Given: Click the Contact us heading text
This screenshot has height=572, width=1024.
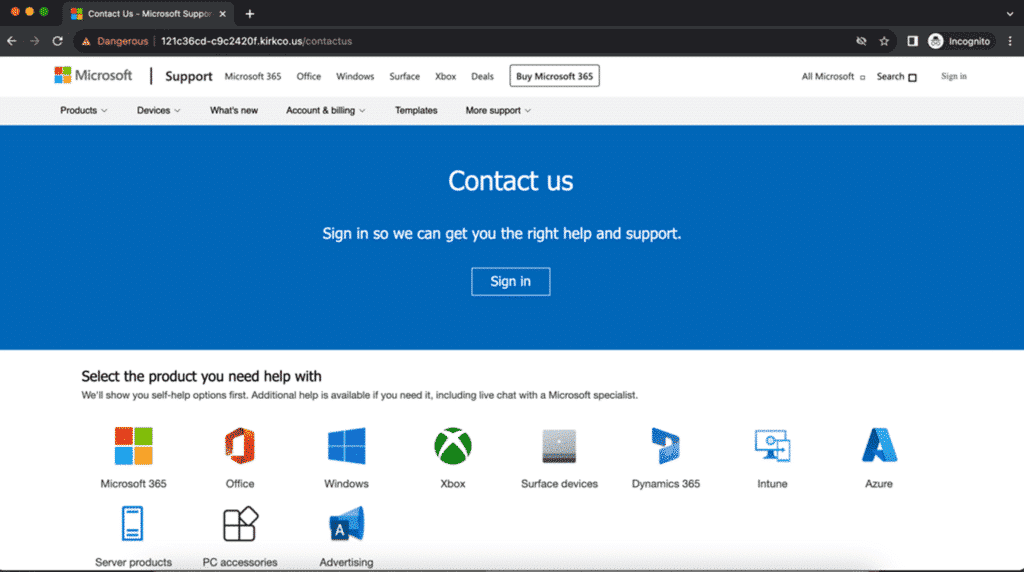Looking at the screenshot, I should tap(511, 181).
